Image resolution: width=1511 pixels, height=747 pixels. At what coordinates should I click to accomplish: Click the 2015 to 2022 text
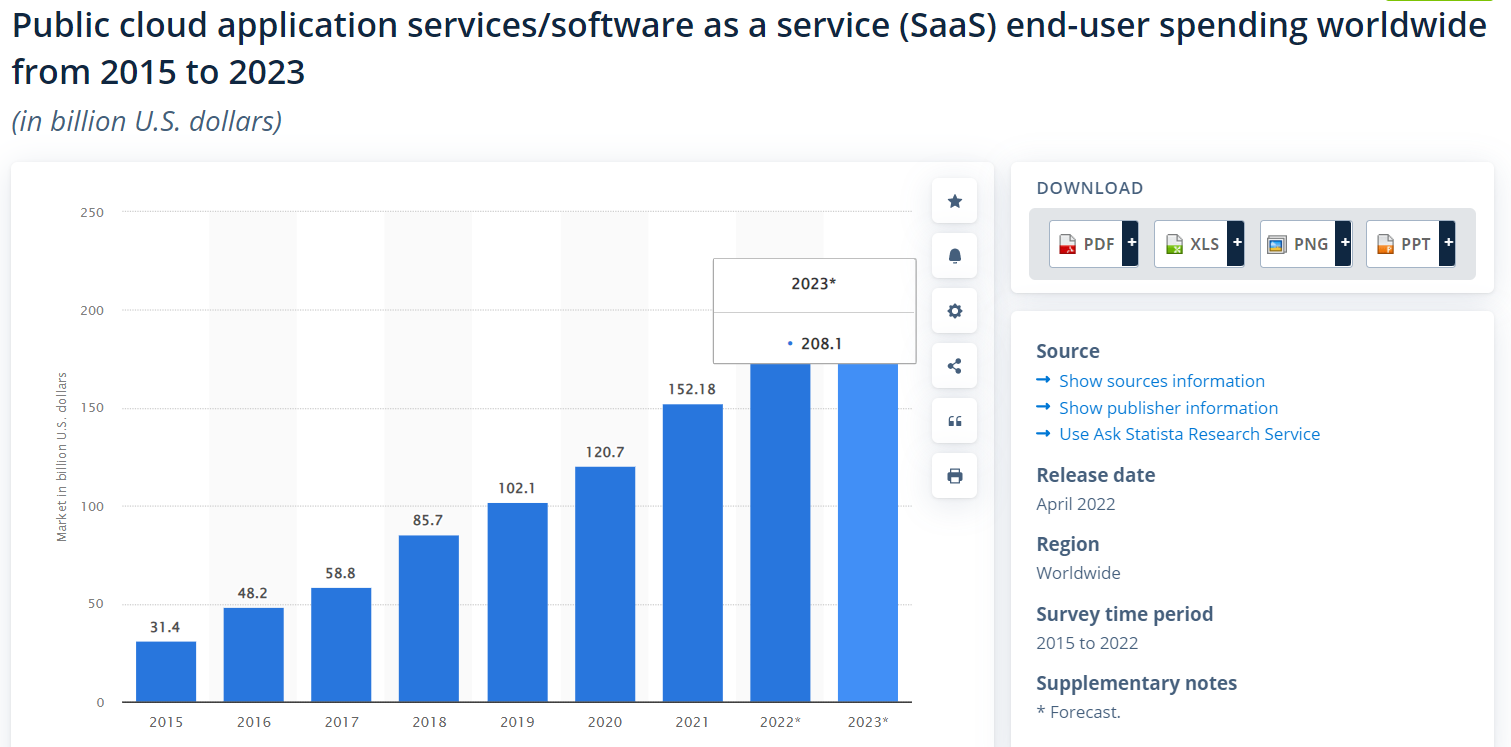pos(1087,643)
